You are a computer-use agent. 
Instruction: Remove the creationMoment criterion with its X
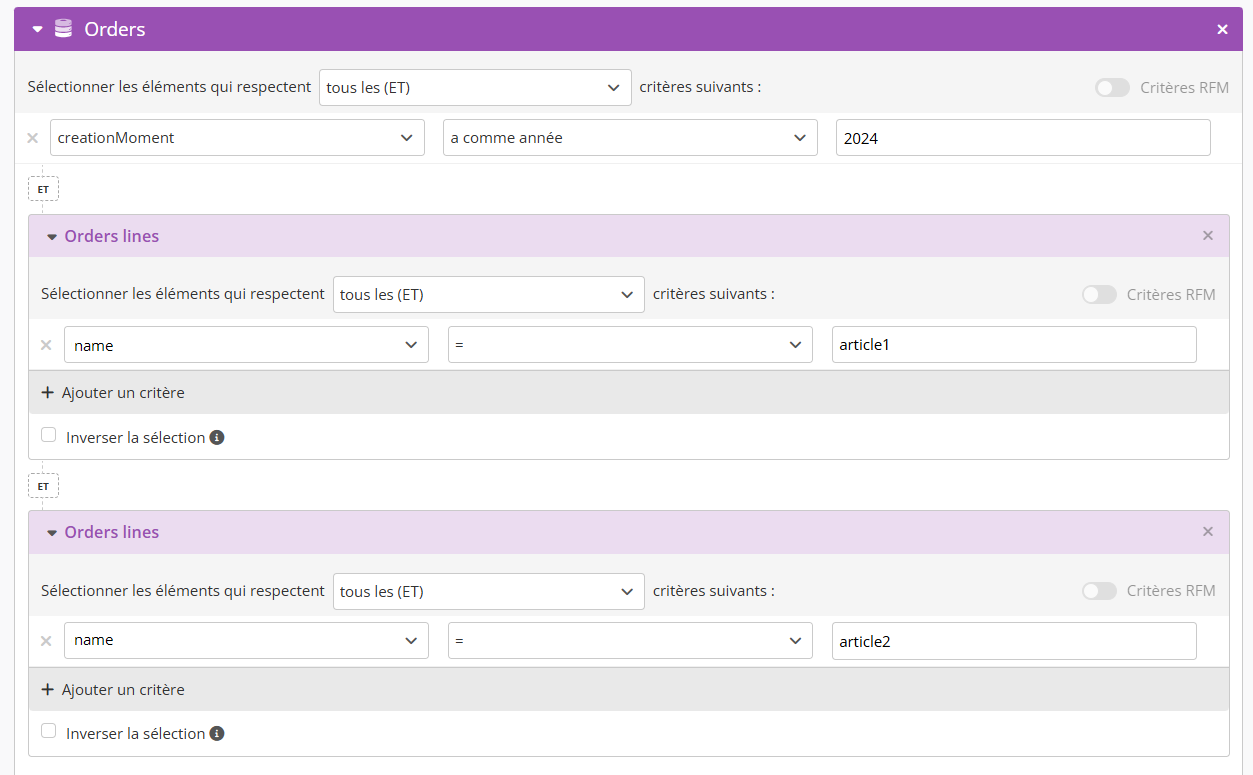32,138
